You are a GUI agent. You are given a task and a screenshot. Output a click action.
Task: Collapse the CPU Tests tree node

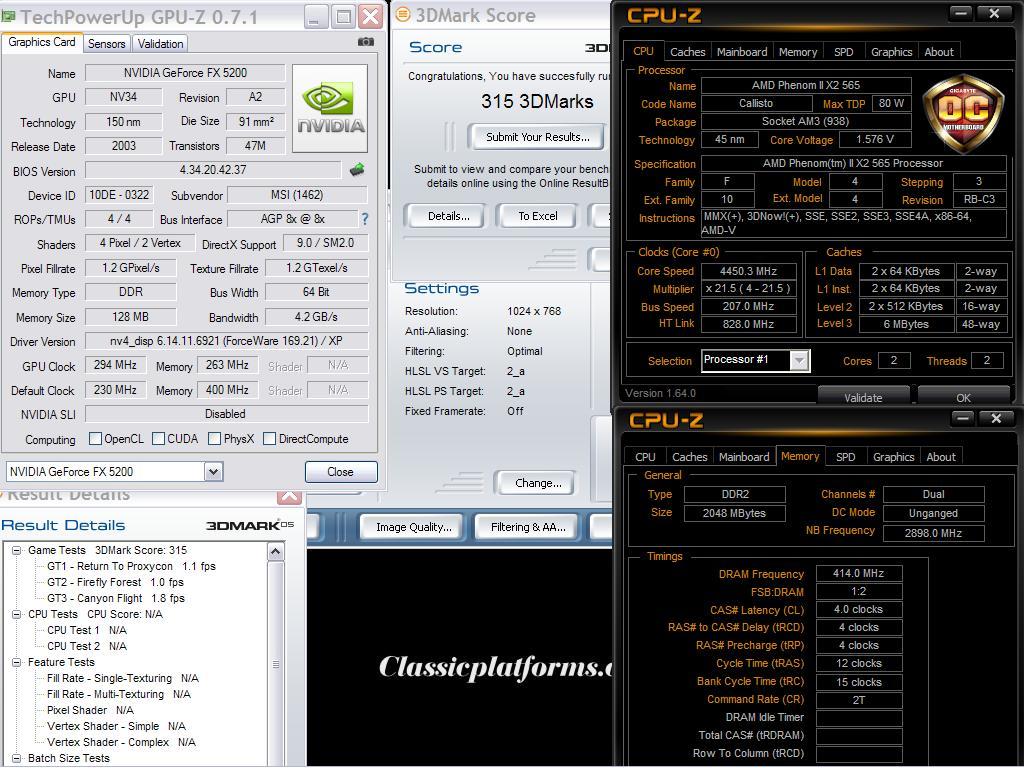[x=17, y=615]
